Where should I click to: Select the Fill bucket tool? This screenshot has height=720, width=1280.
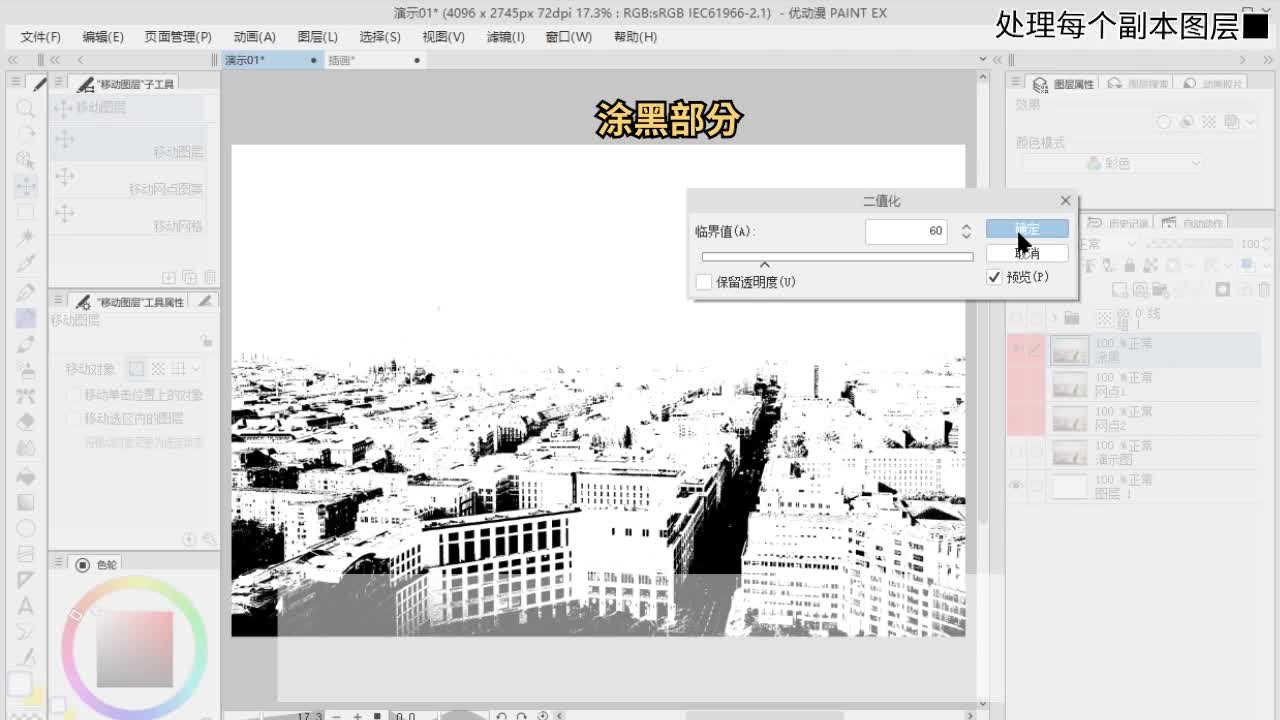click(26, 476)
